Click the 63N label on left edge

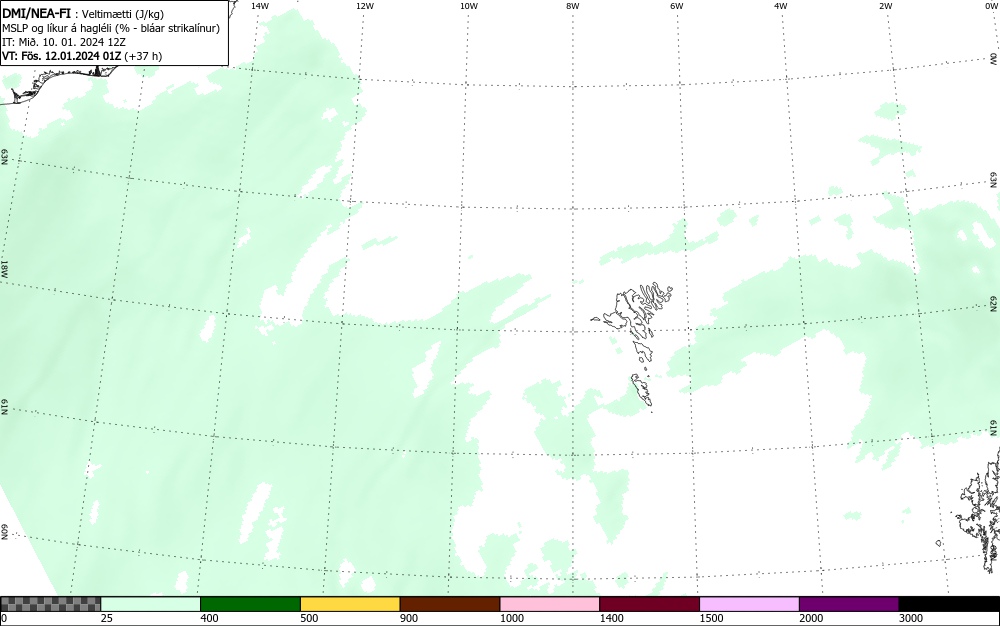coord(4,157)
